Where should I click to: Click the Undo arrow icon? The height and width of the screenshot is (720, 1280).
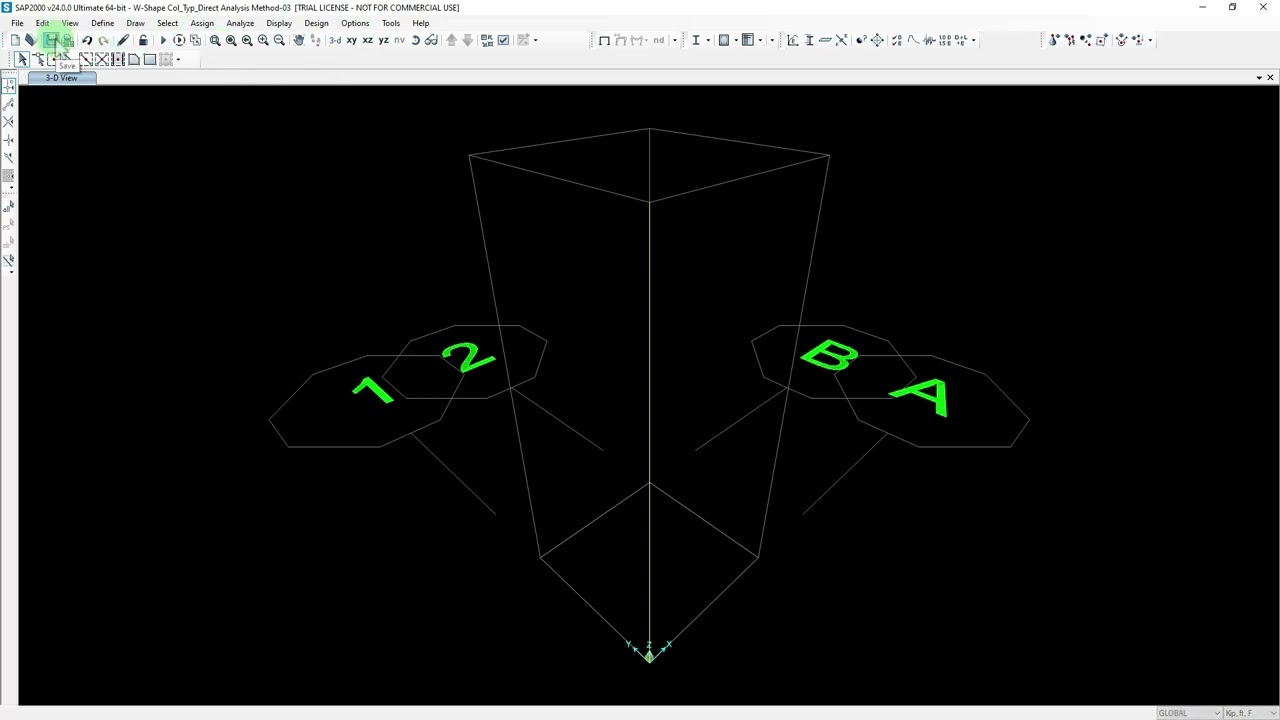pyautogui.click(x=87, y=40)
